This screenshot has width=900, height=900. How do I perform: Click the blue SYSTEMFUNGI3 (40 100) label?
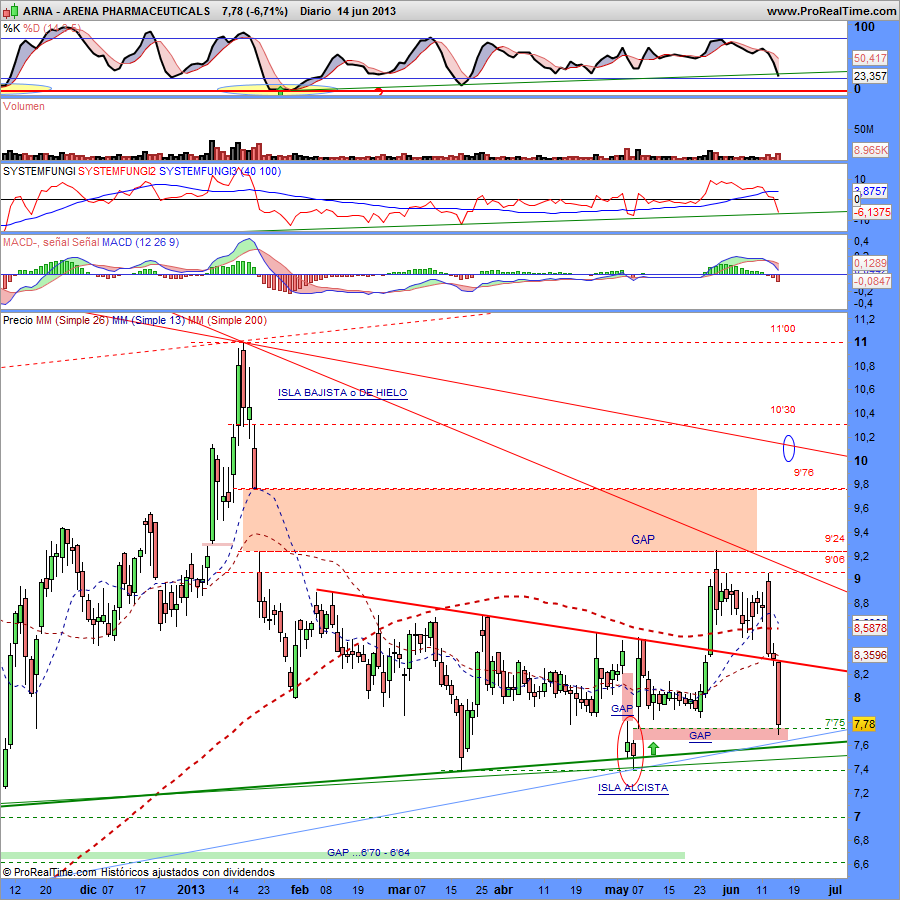220,171
